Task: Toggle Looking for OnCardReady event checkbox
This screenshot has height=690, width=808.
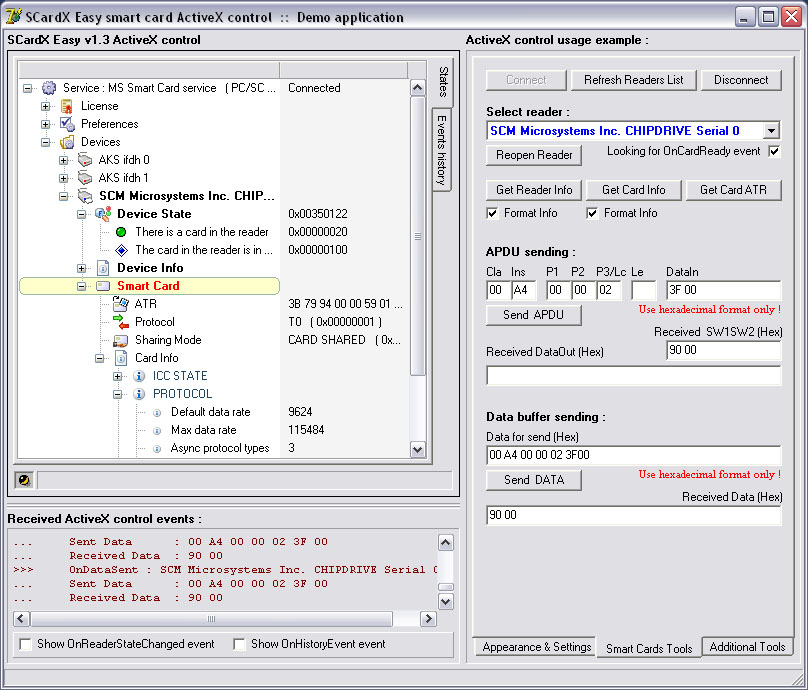Action: (774, 152)
